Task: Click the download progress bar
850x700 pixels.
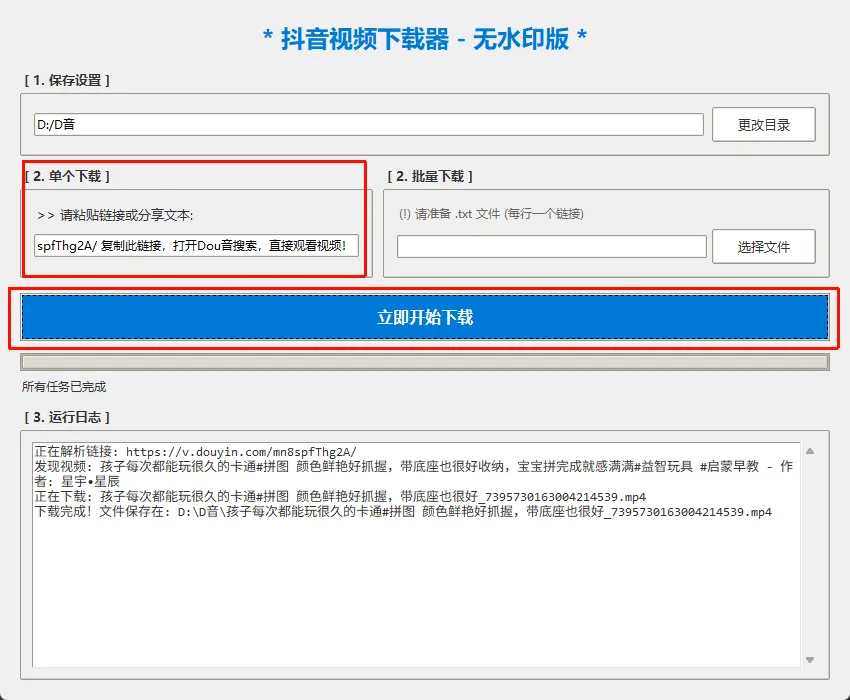Action: pyautogui.click(x=425, y=362)
